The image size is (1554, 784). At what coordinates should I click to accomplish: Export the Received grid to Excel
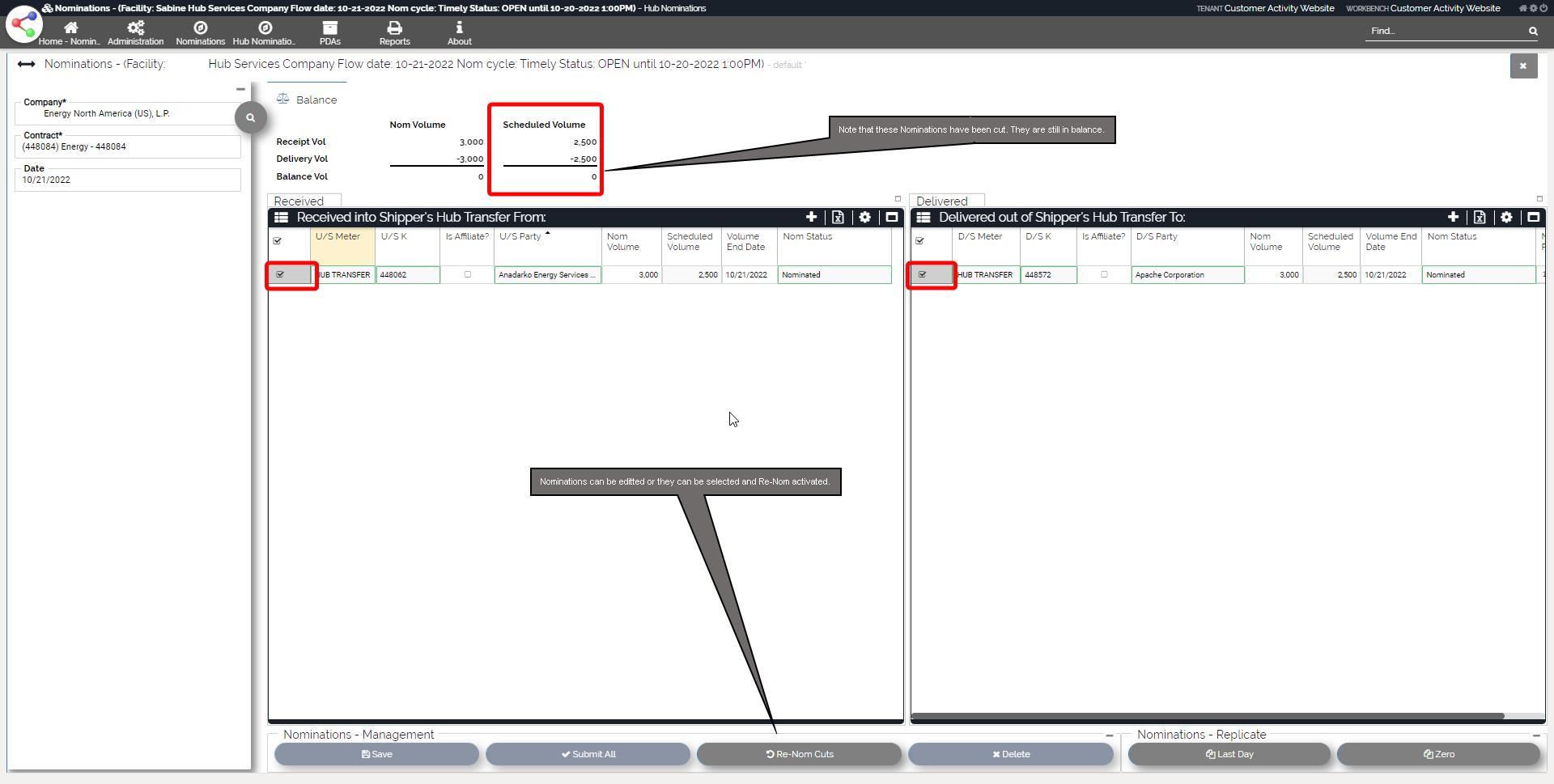pyautogui.click(x=838, y=218)
